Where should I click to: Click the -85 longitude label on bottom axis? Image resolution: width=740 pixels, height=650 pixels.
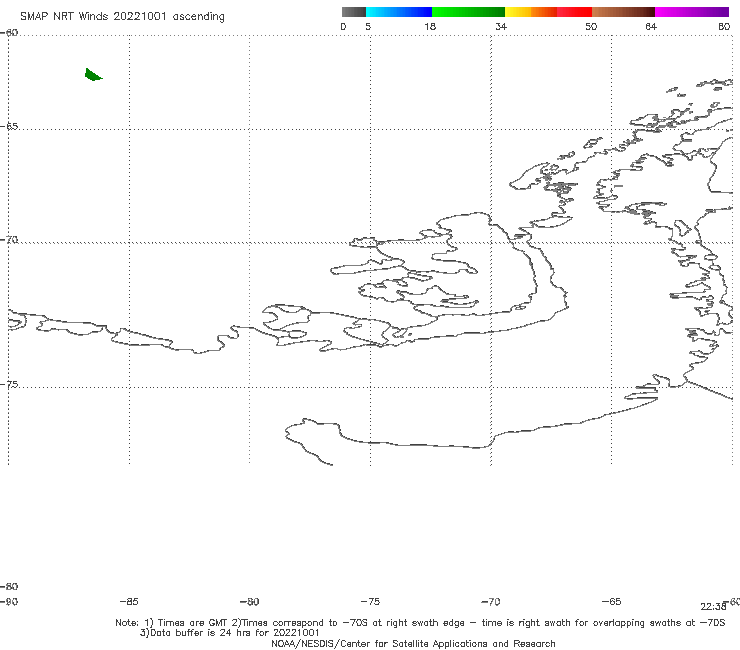click(x=129, y=601)
